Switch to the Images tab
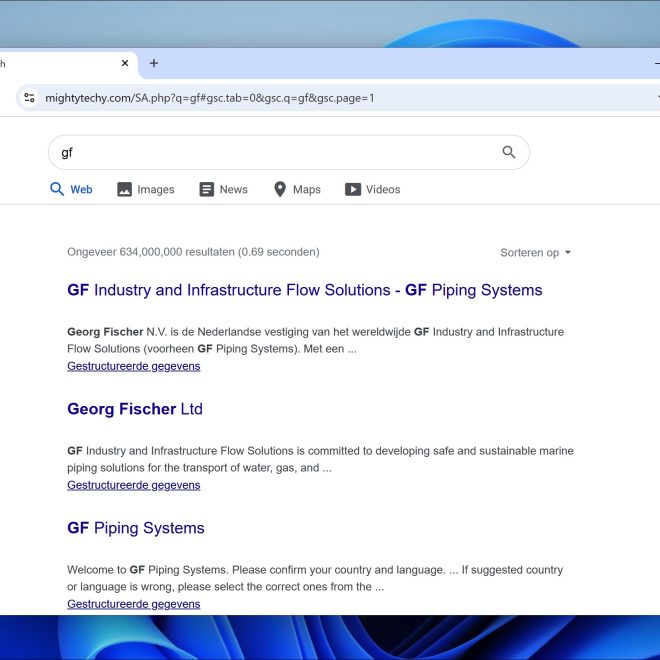This screenshot has width=660, height=660. point(145,189)
